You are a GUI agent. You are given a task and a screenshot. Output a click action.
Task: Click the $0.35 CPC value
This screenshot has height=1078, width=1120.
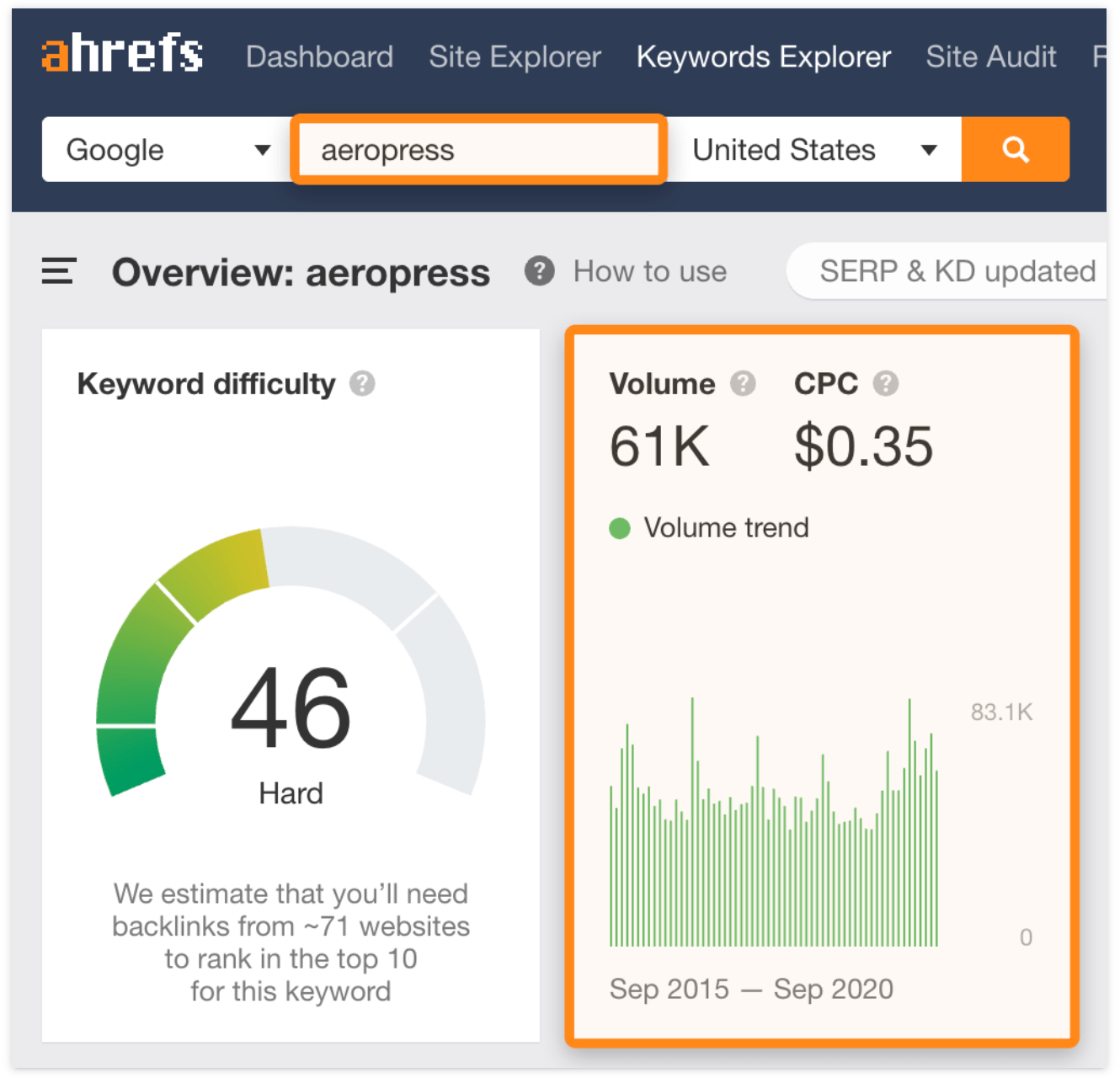pyautogui.click(x=863, y=446)
